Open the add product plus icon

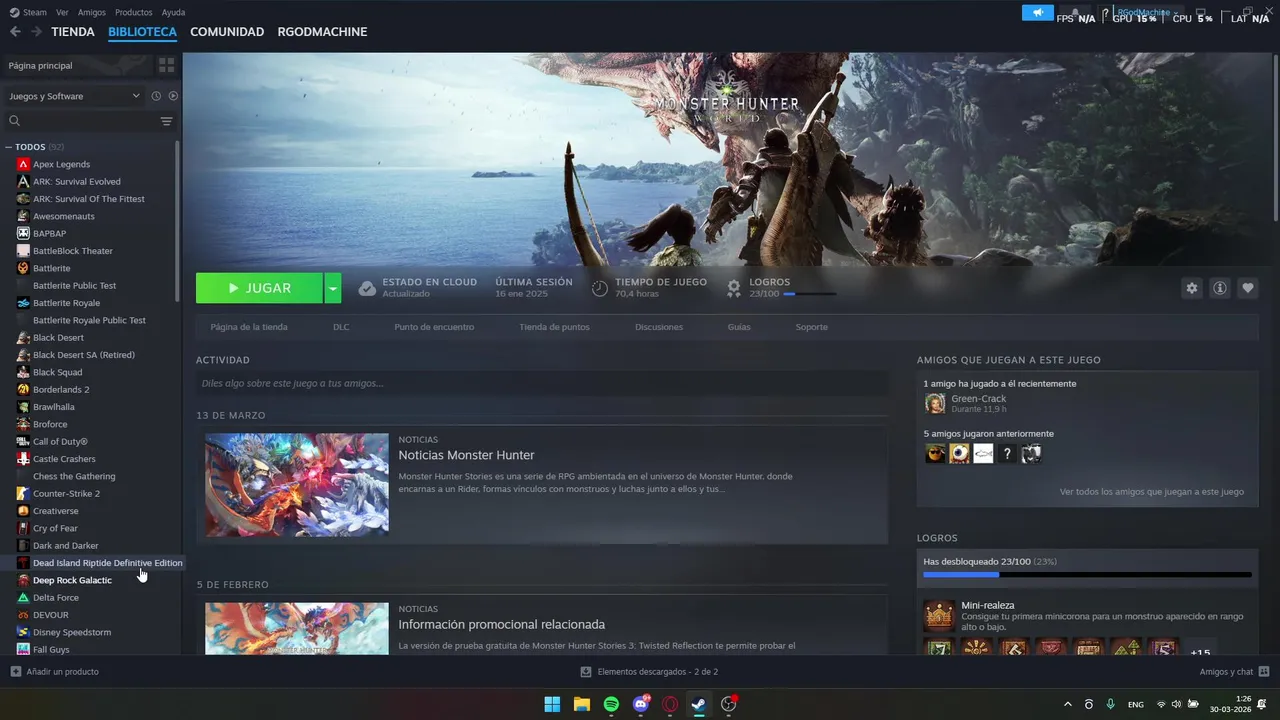15,672
